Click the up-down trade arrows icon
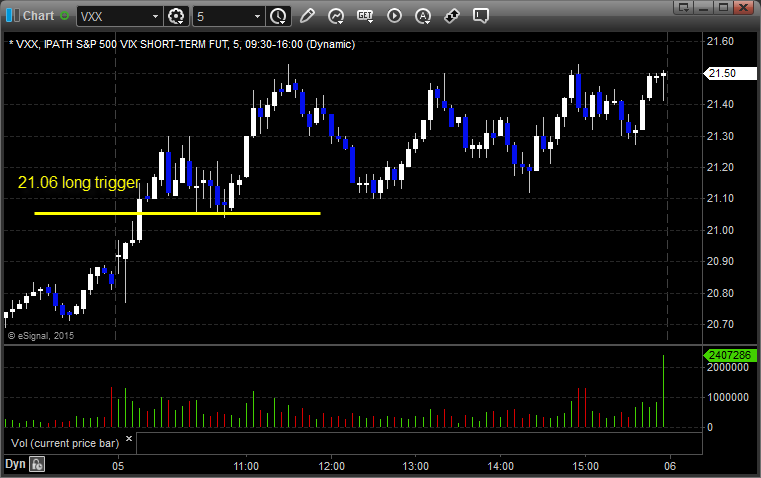The width and height of the screenshot is (761, 478). pos(452,16)
